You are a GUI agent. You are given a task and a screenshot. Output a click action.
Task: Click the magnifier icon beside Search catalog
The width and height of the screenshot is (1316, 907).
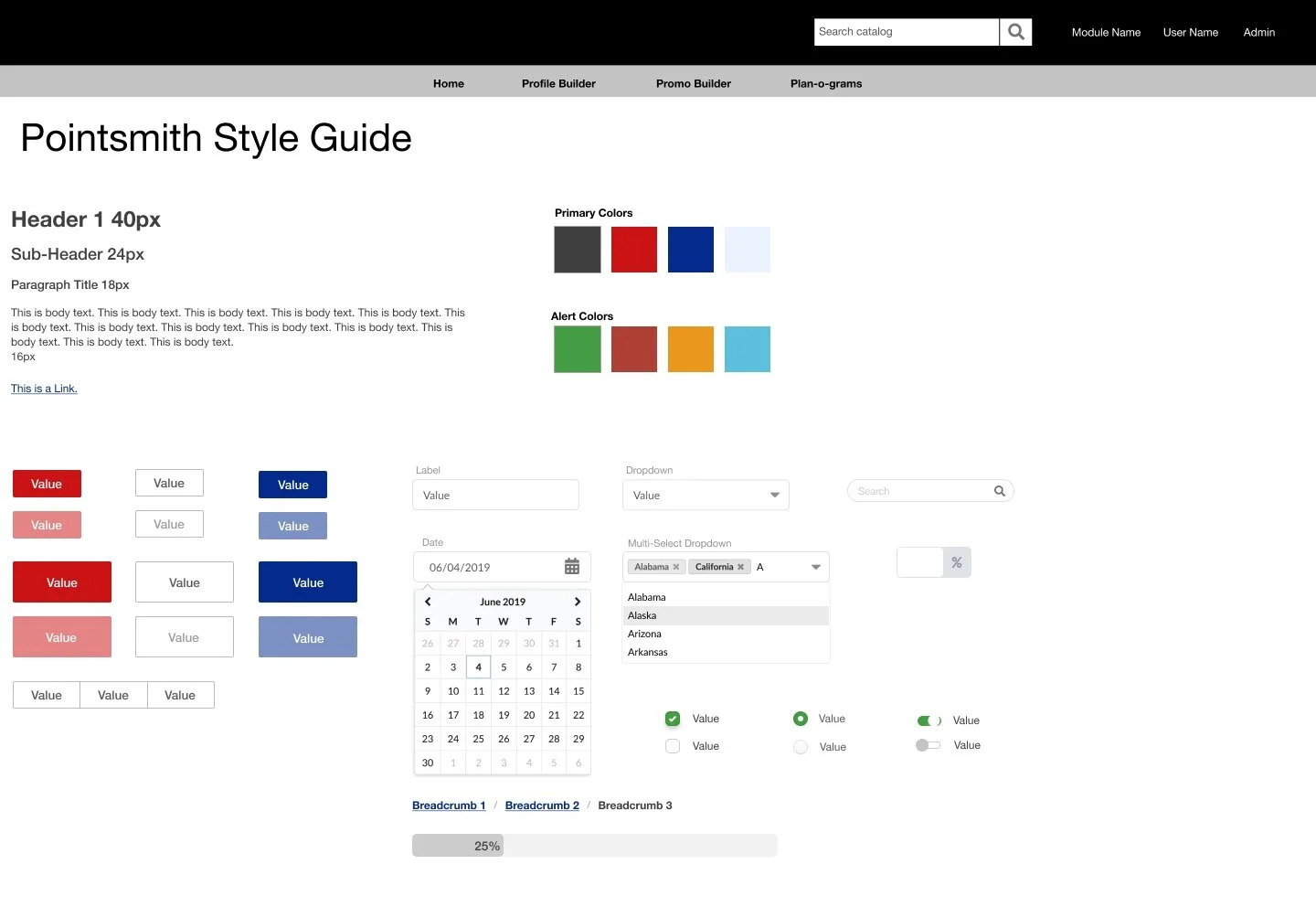(x=1015, y=32)
